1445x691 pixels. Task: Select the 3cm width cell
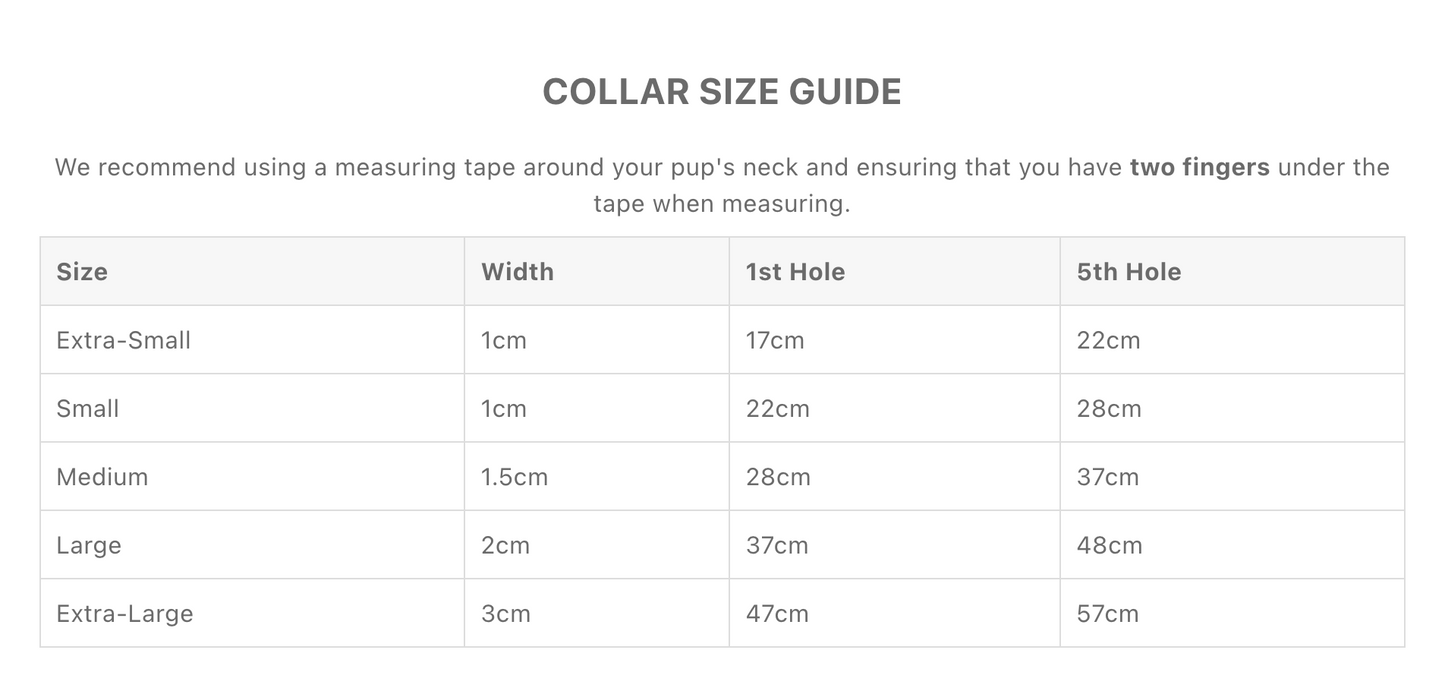[505, 614]
